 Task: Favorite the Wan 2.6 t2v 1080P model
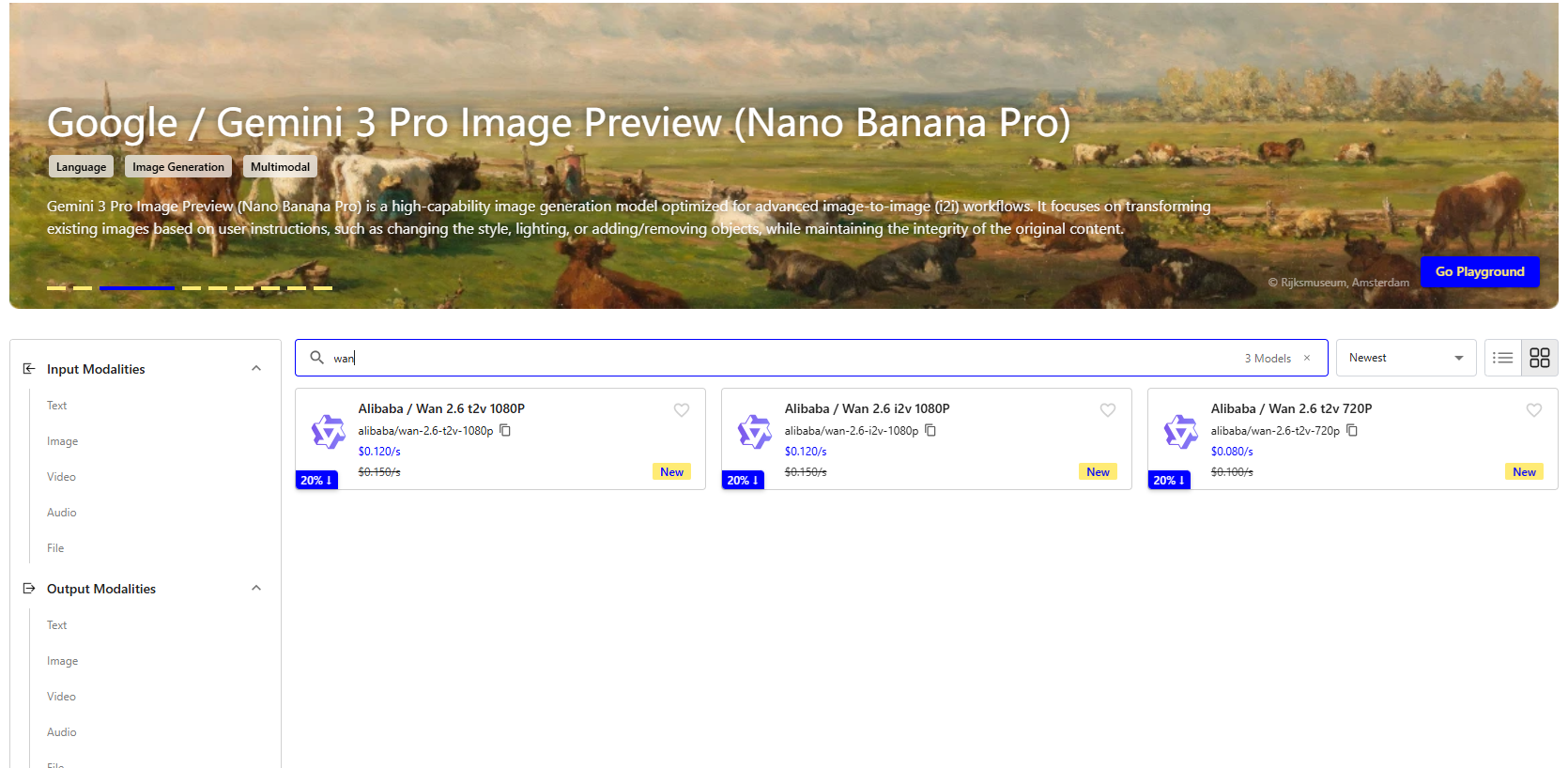pos(682,409)
